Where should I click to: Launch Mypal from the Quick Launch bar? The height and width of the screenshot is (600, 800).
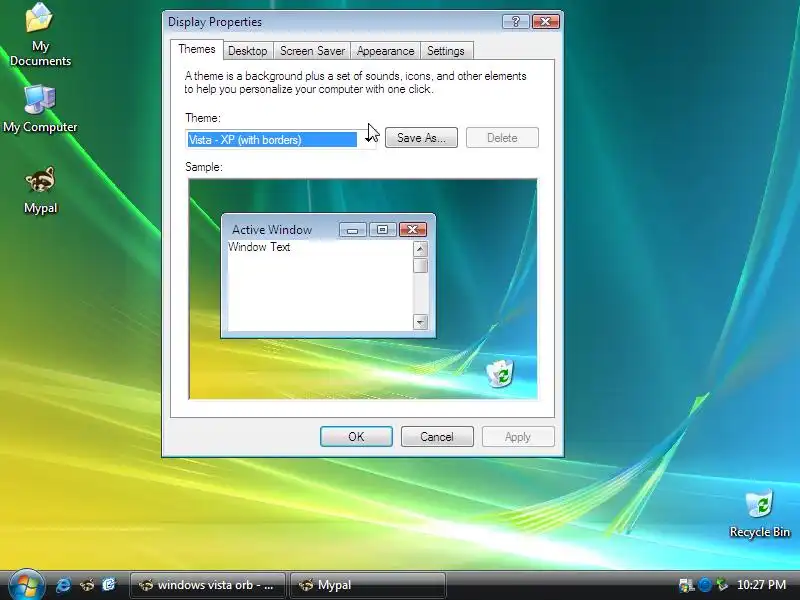coord(87,585)
